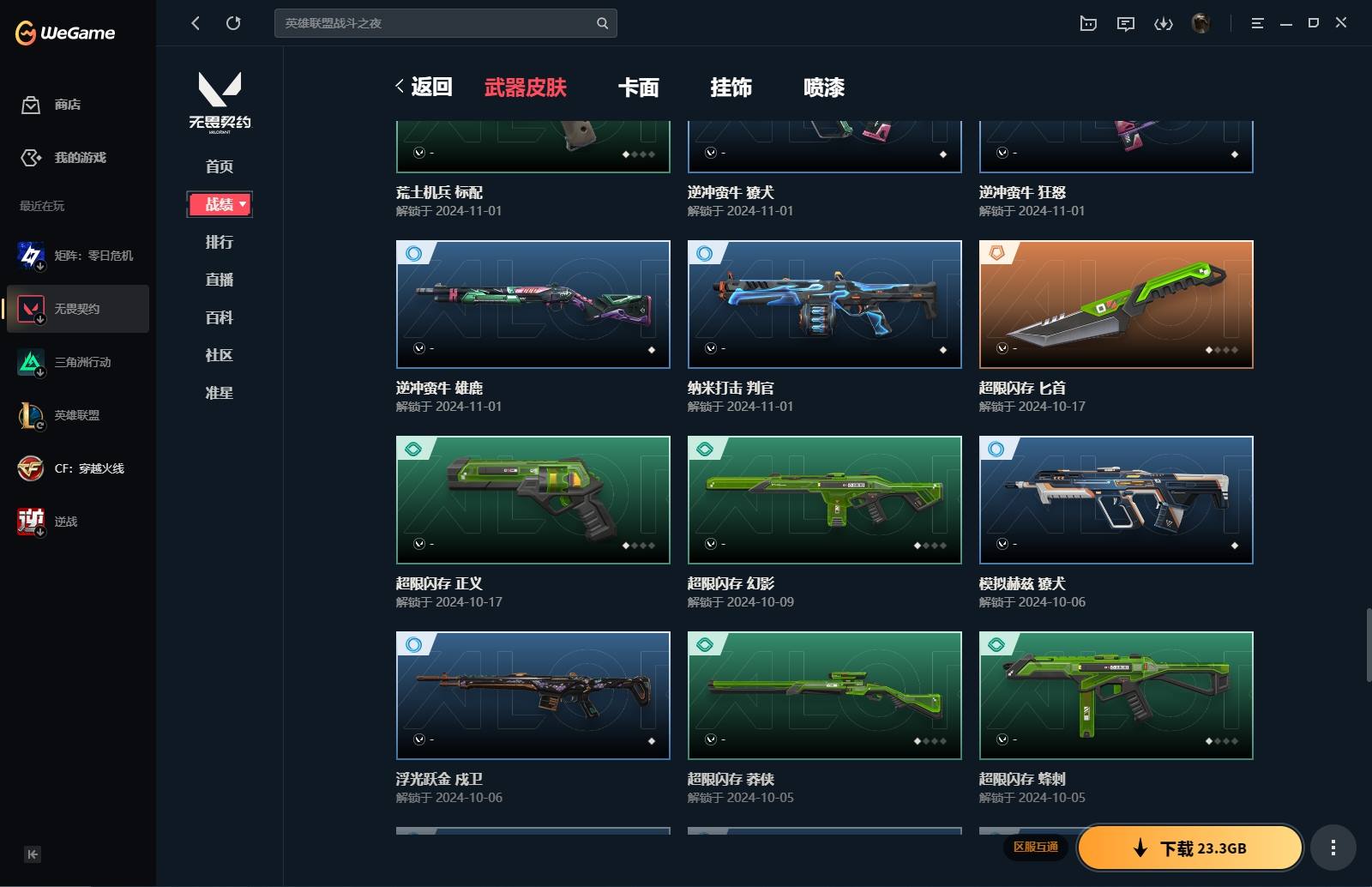Open 我的游戏 my games page
Screen dimensions: 1372x887
(63, 158)
